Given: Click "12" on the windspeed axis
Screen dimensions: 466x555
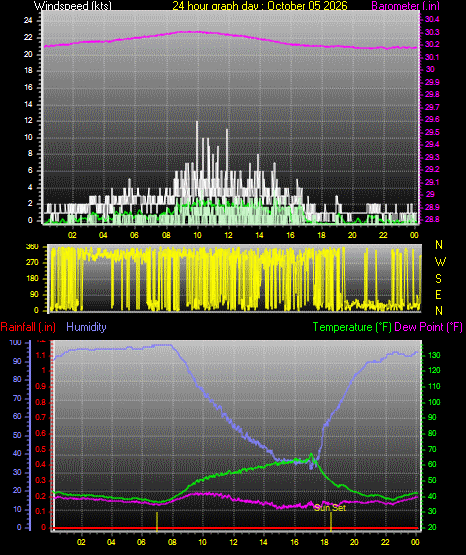Looking at the screenshot, I should (x=28, y=120).
